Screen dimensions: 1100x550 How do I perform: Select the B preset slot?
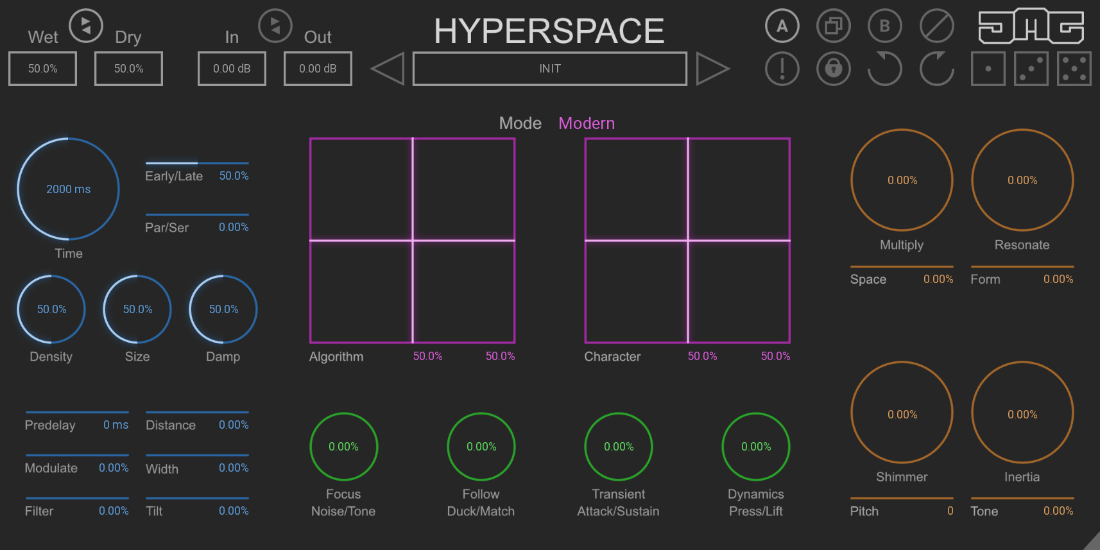click(x=884, y=25)
